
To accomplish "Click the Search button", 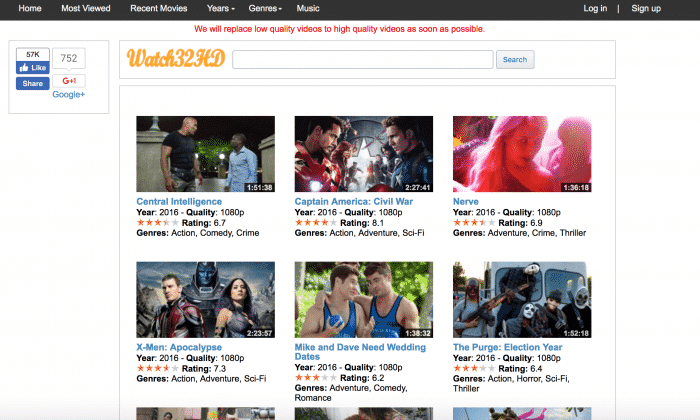I will click(515, 59).
